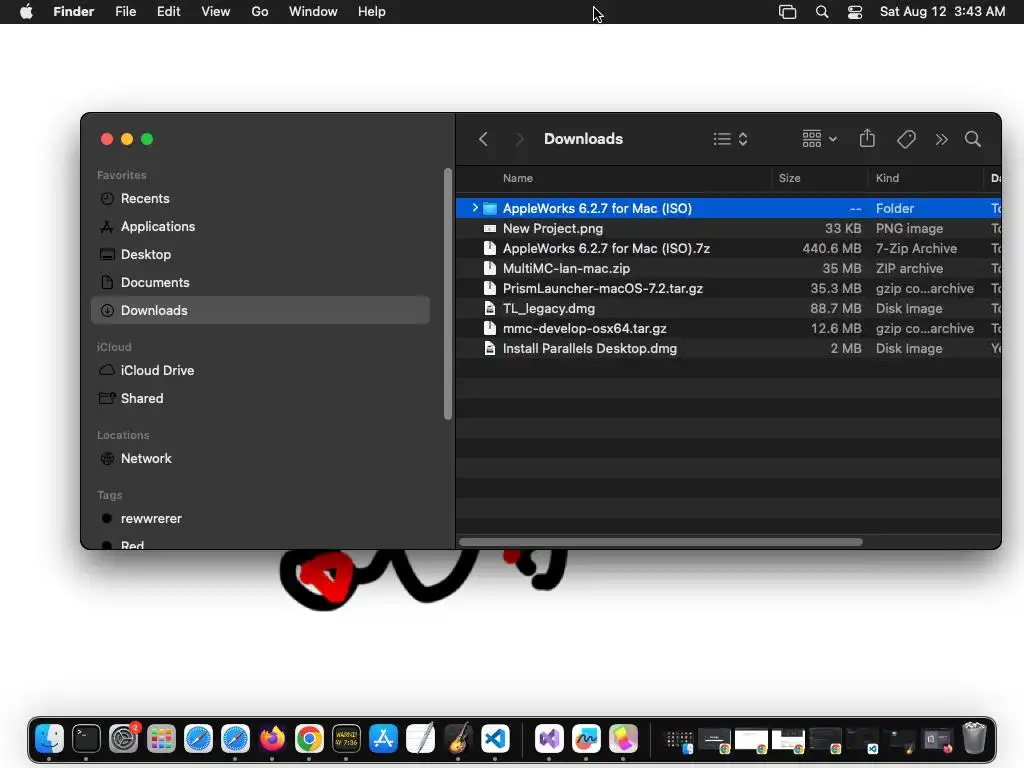Open Console app from the Dock
1024x768 pixels.
click(x=346, y=739)
